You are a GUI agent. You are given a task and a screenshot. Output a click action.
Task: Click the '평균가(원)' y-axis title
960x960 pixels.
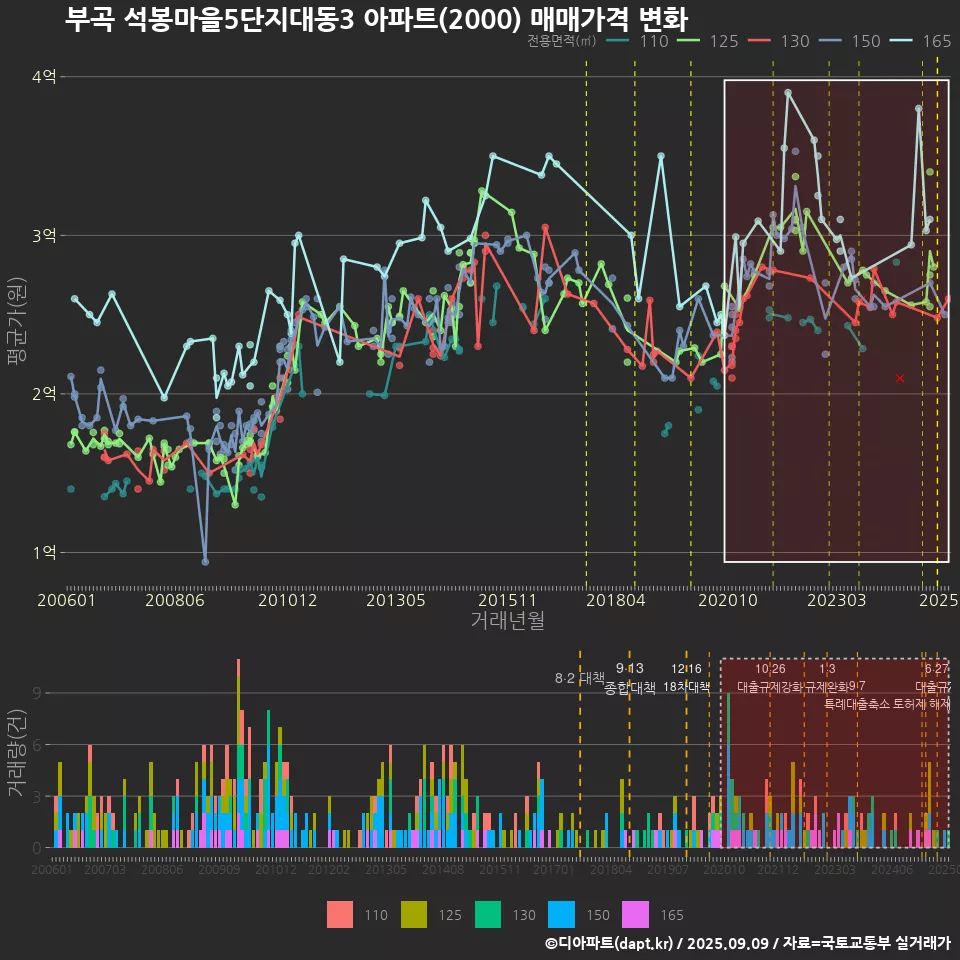(x=17, y=321)
